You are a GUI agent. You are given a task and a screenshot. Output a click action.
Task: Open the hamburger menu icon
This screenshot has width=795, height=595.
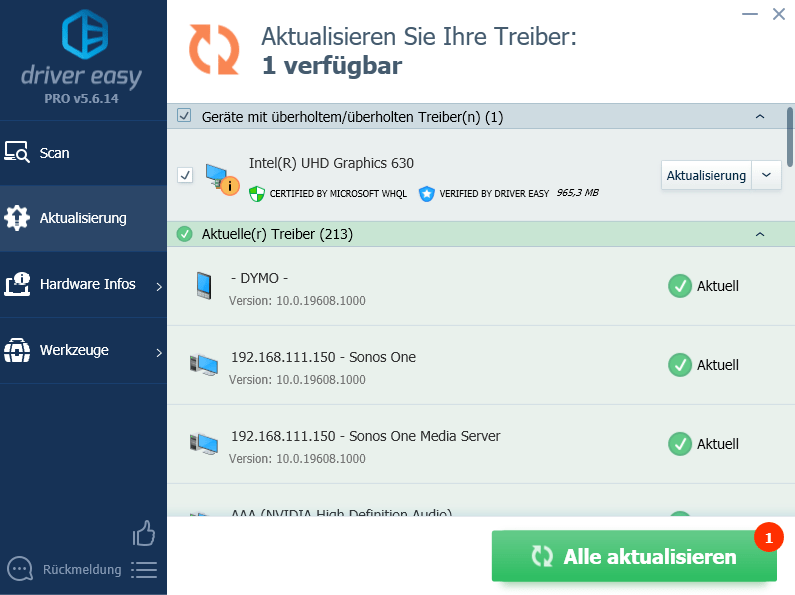pos(144,570)
